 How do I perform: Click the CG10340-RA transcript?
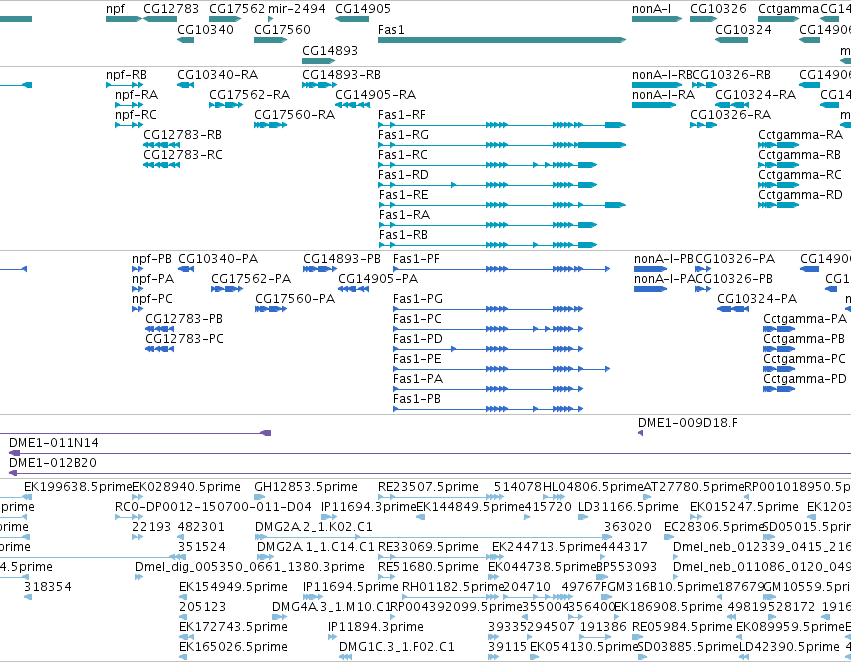(186, 85)
